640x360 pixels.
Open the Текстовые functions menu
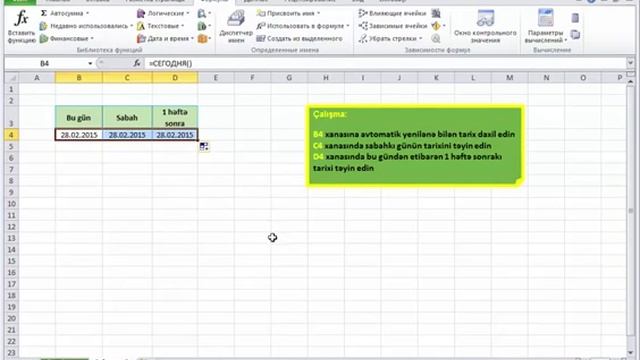coord(160,26)
